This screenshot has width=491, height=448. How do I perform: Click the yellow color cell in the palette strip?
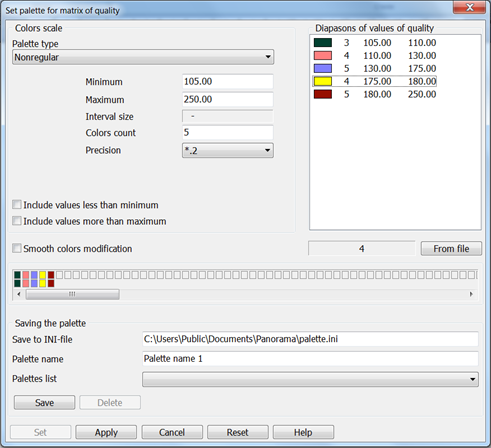pyautogui.click(x=42, y=275)
